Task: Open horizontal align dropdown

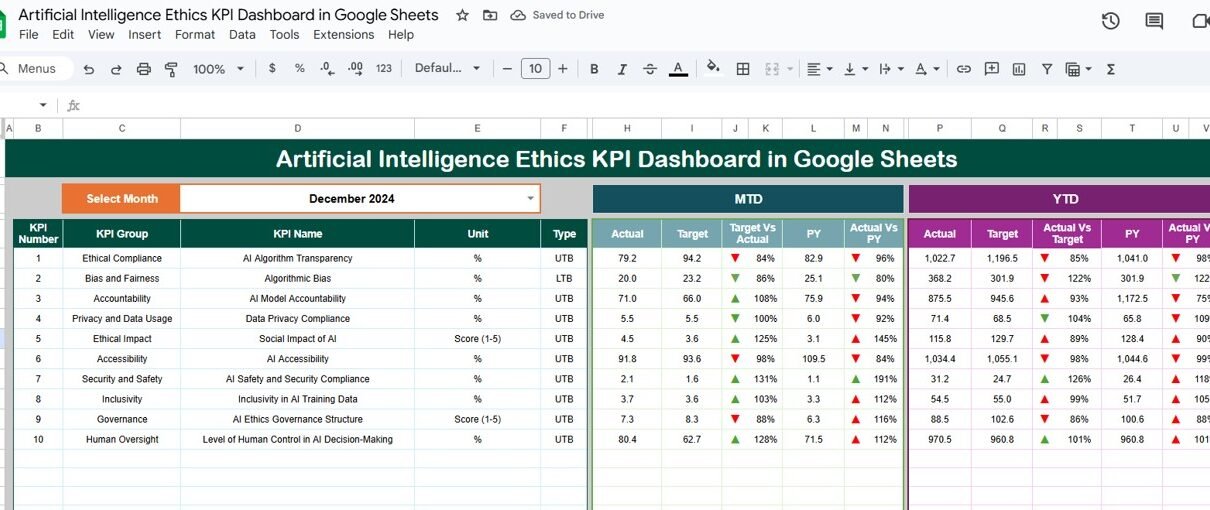Action: (819, 69)
